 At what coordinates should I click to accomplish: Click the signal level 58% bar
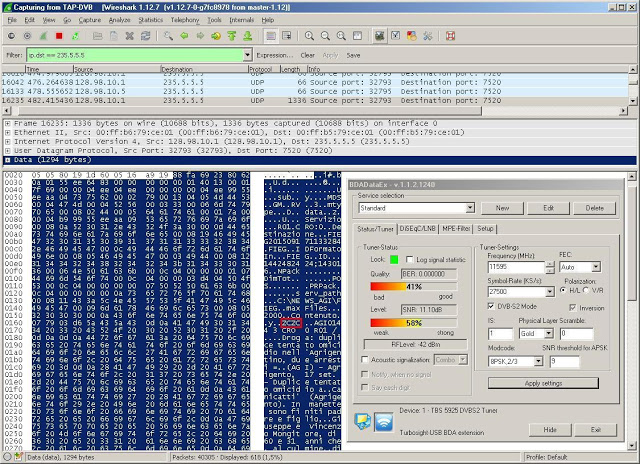tap(413, 323)
